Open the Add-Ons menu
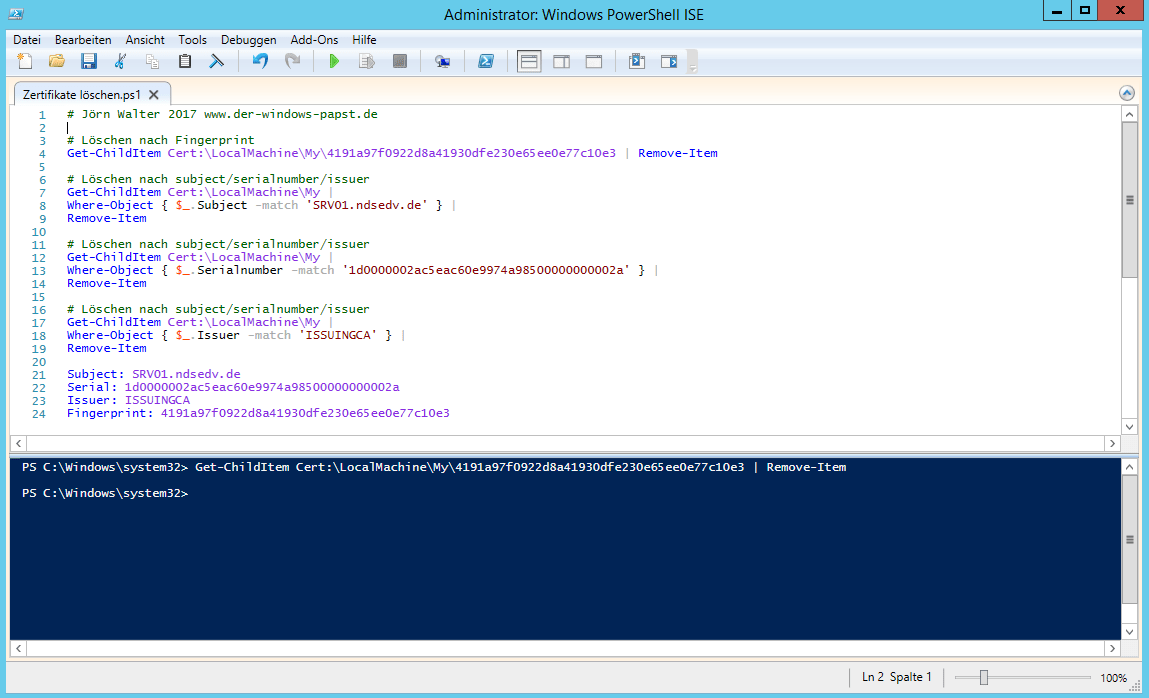 (x=313, y=39)
